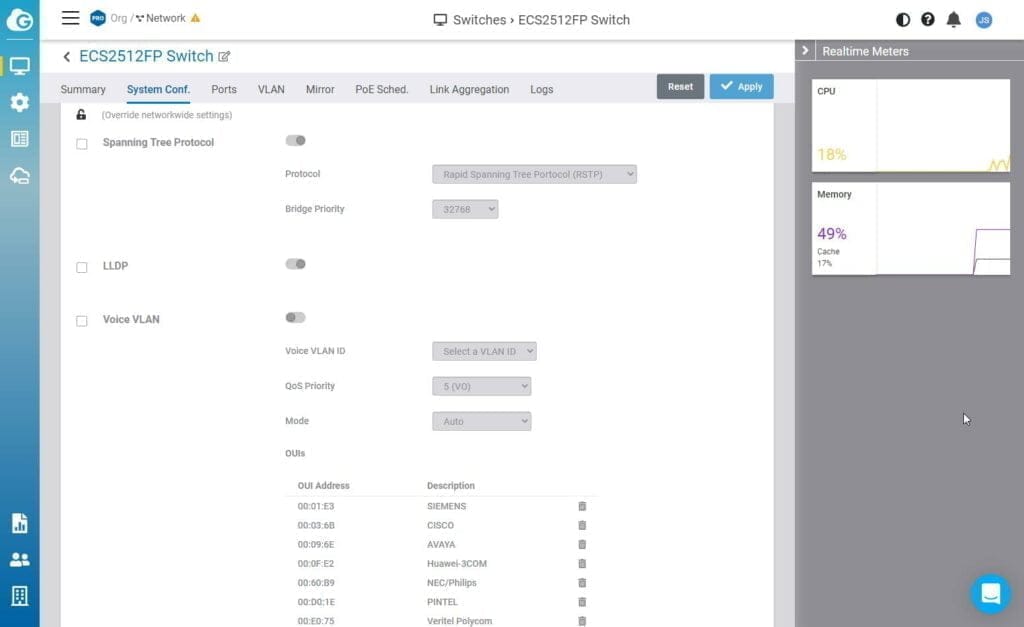Image resolution: width=1024 pixels, height=627 pixels.
Task: Toggle the LLDP switch
Action: [x=295, y=264]
